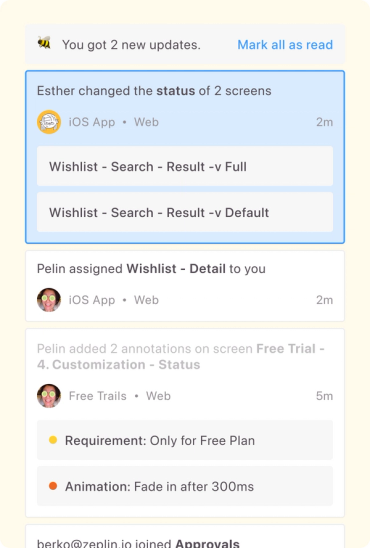Click the 5m timestamp on Pelin's annotations
Screen dimensions: 370x548
(x=324, y=396)
